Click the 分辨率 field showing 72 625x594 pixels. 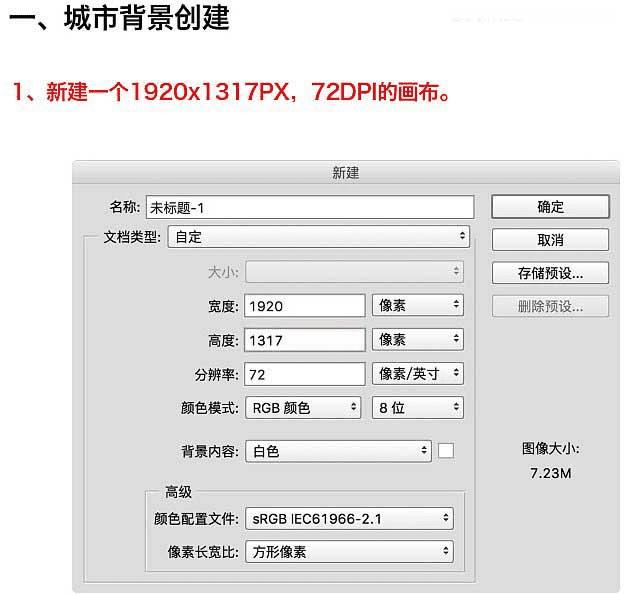305,374
